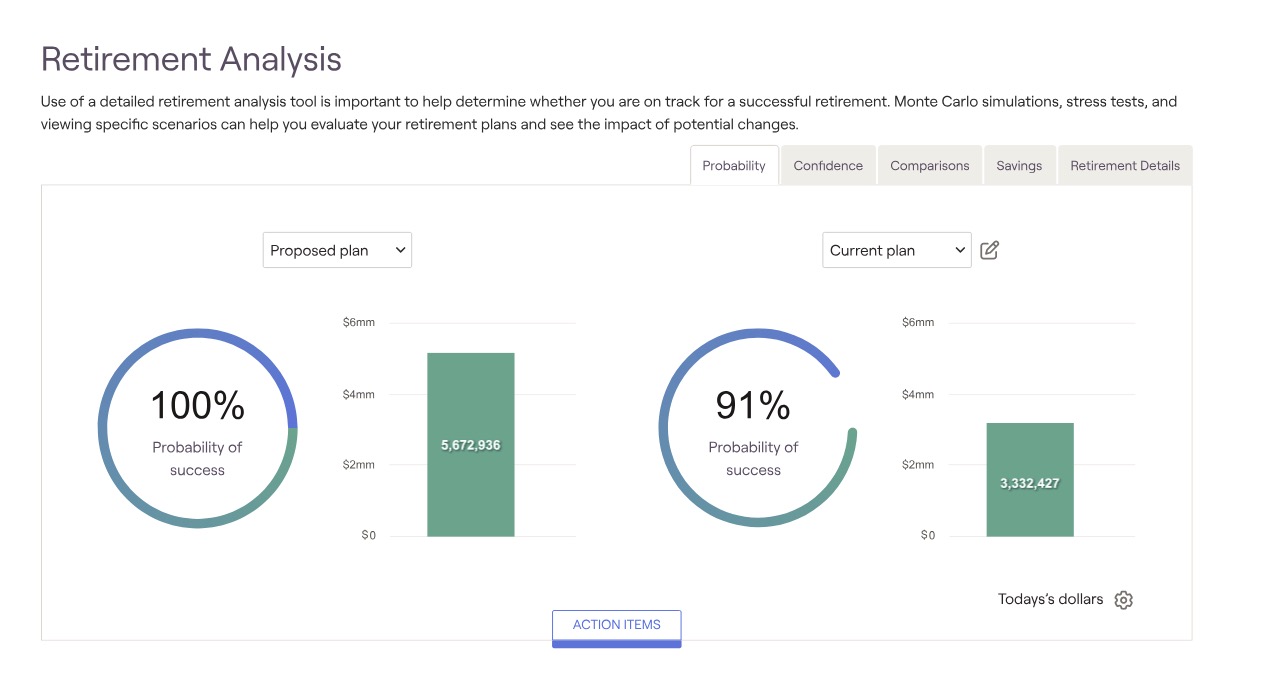The height and width of the screenshot is (678, 1266).
Task: Click the edit pencil icon beside Current plan
Action: click(x=989, y=250)
